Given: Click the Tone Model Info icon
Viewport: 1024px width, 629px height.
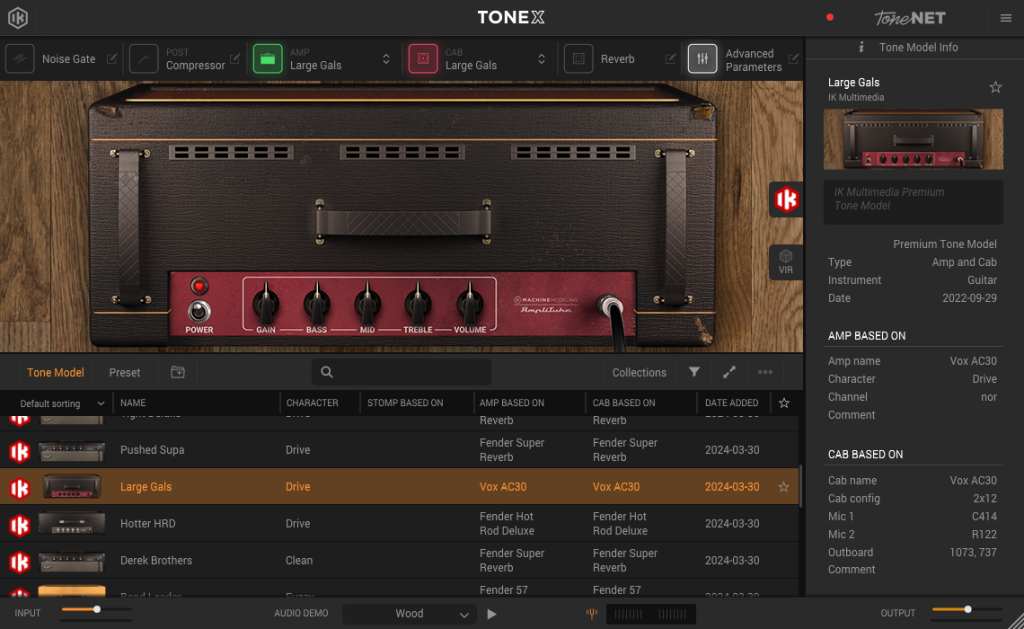Looking at the screenshot, I should tap(861, 47).
